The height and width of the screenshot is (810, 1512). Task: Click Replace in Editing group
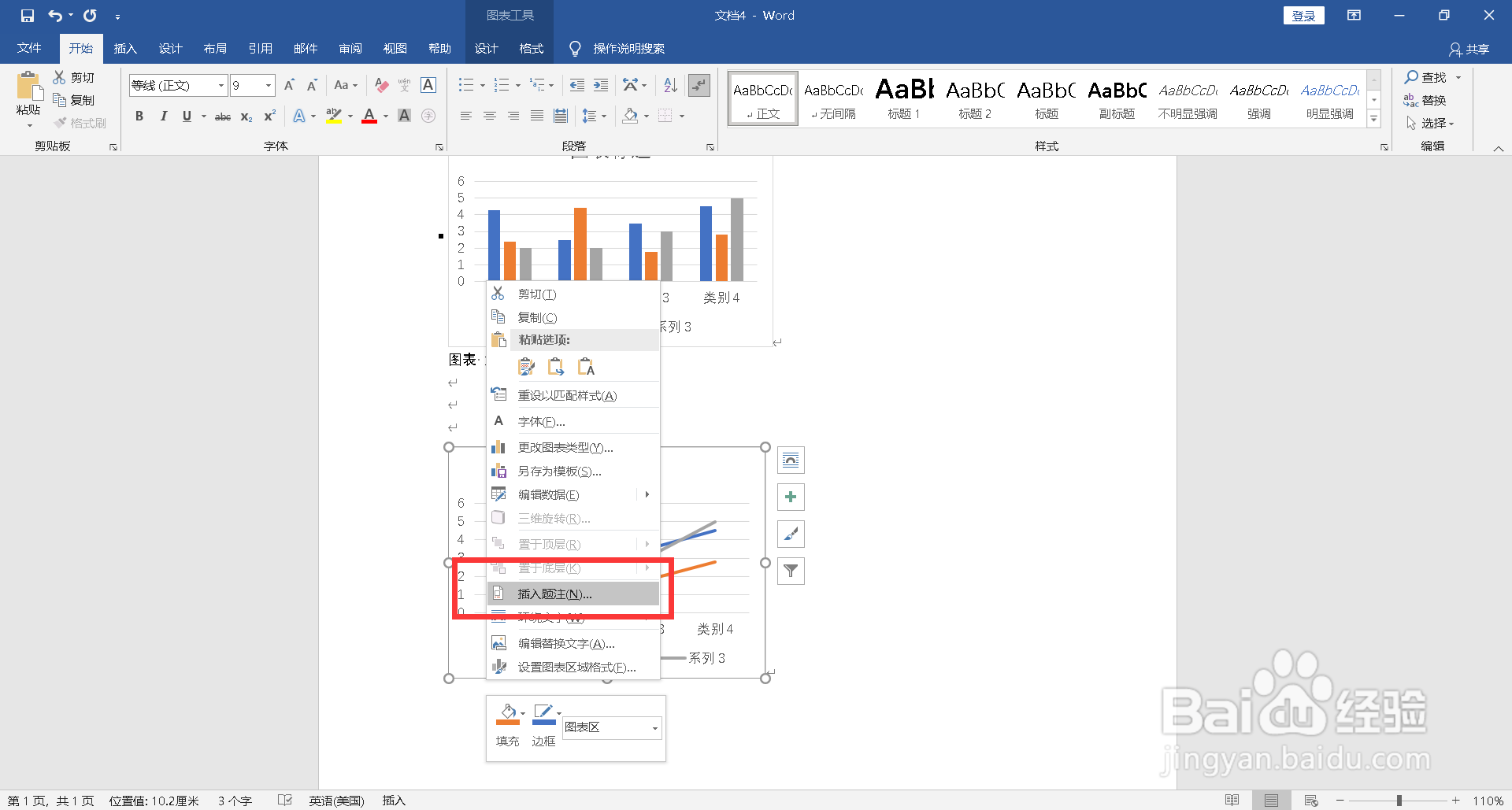[x=1425, y=100]
